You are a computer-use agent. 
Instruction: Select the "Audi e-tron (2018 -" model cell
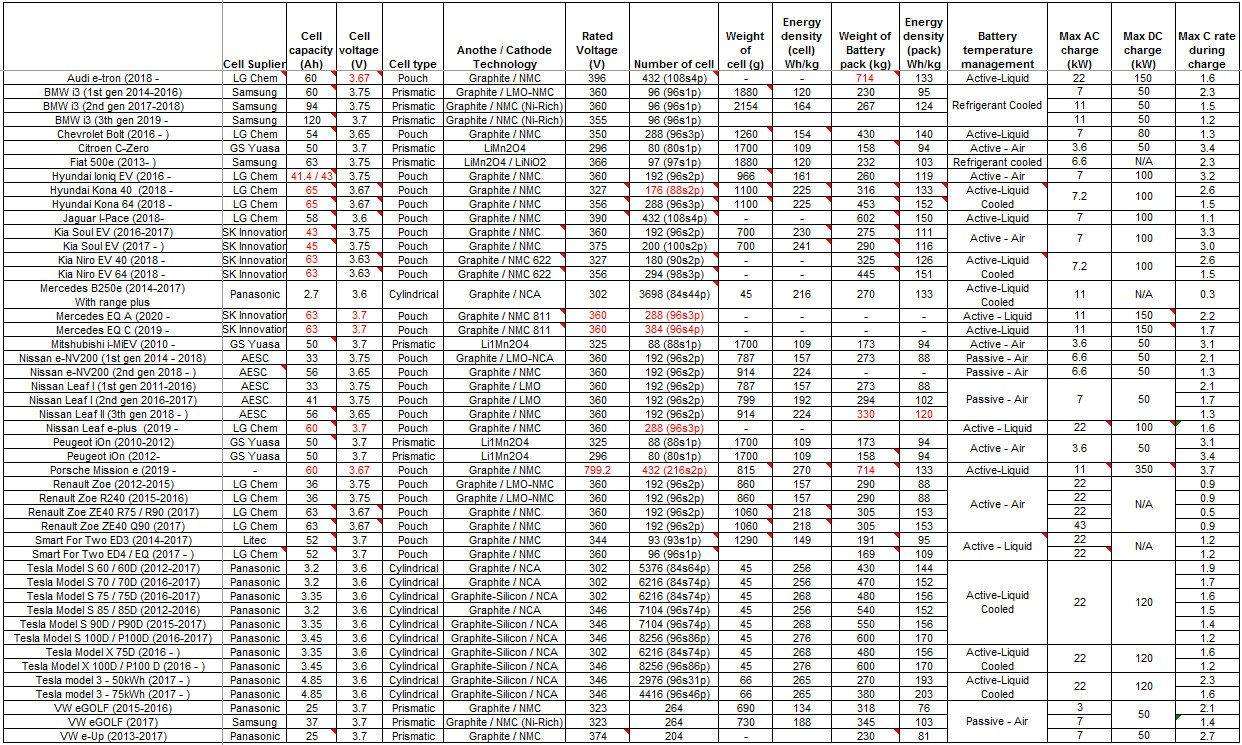[x=112, y=78]
